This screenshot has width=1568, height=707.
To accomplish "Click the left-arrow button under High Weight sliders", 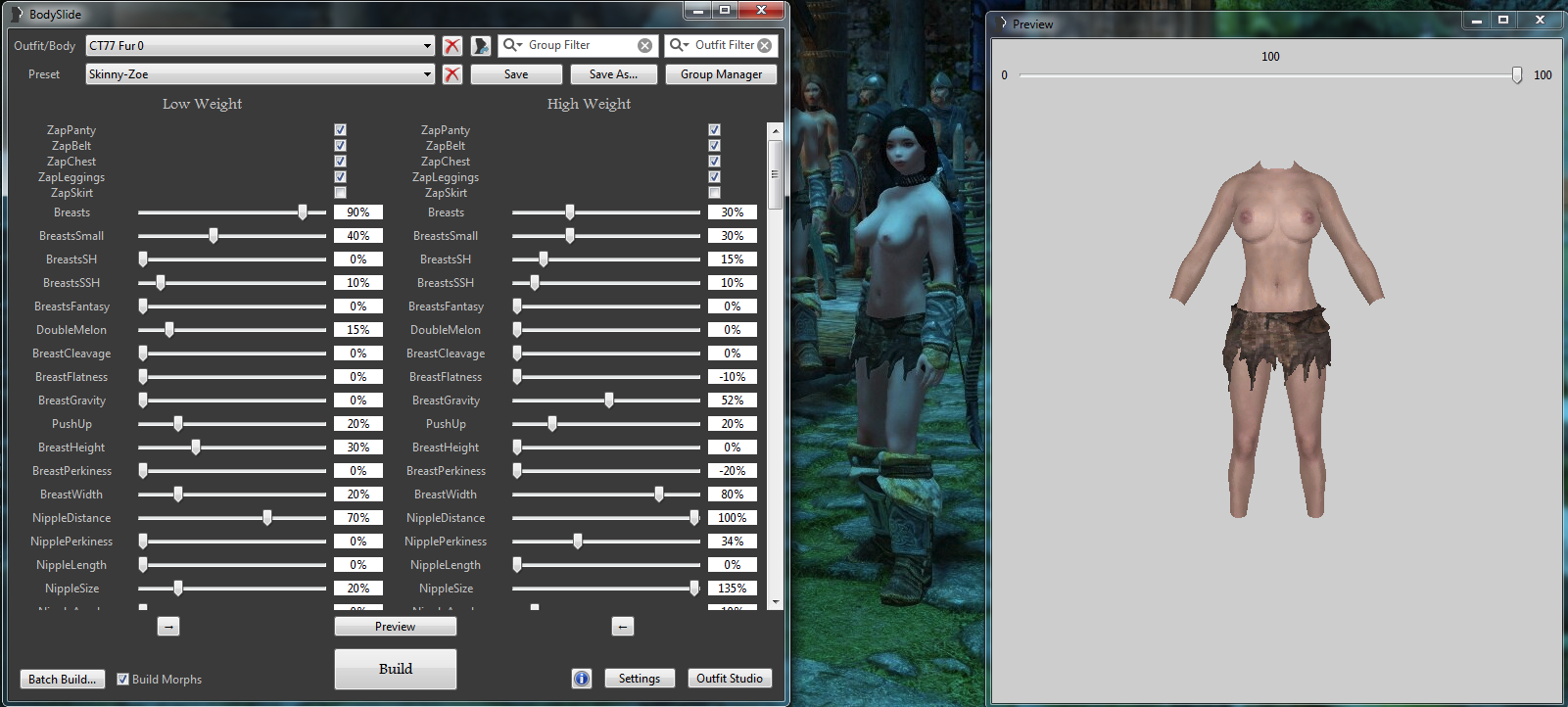I will [623, 627].
